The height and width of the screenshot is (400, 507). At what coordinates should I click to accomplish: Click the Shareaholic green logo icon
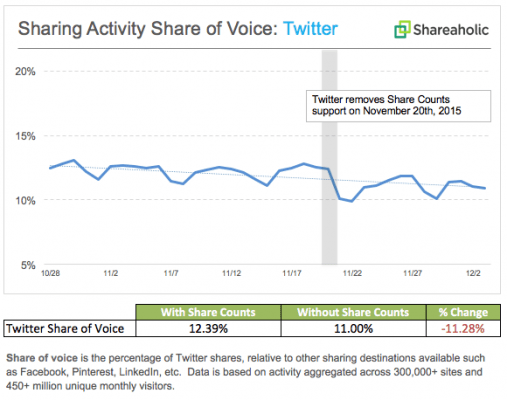402,29
